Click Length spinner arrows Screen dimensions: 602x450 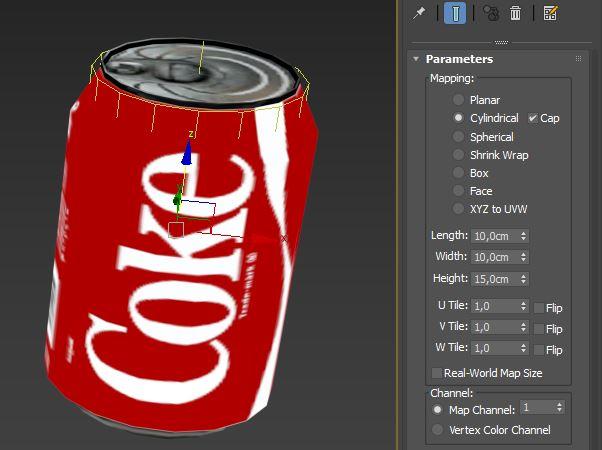pos(523,236)
